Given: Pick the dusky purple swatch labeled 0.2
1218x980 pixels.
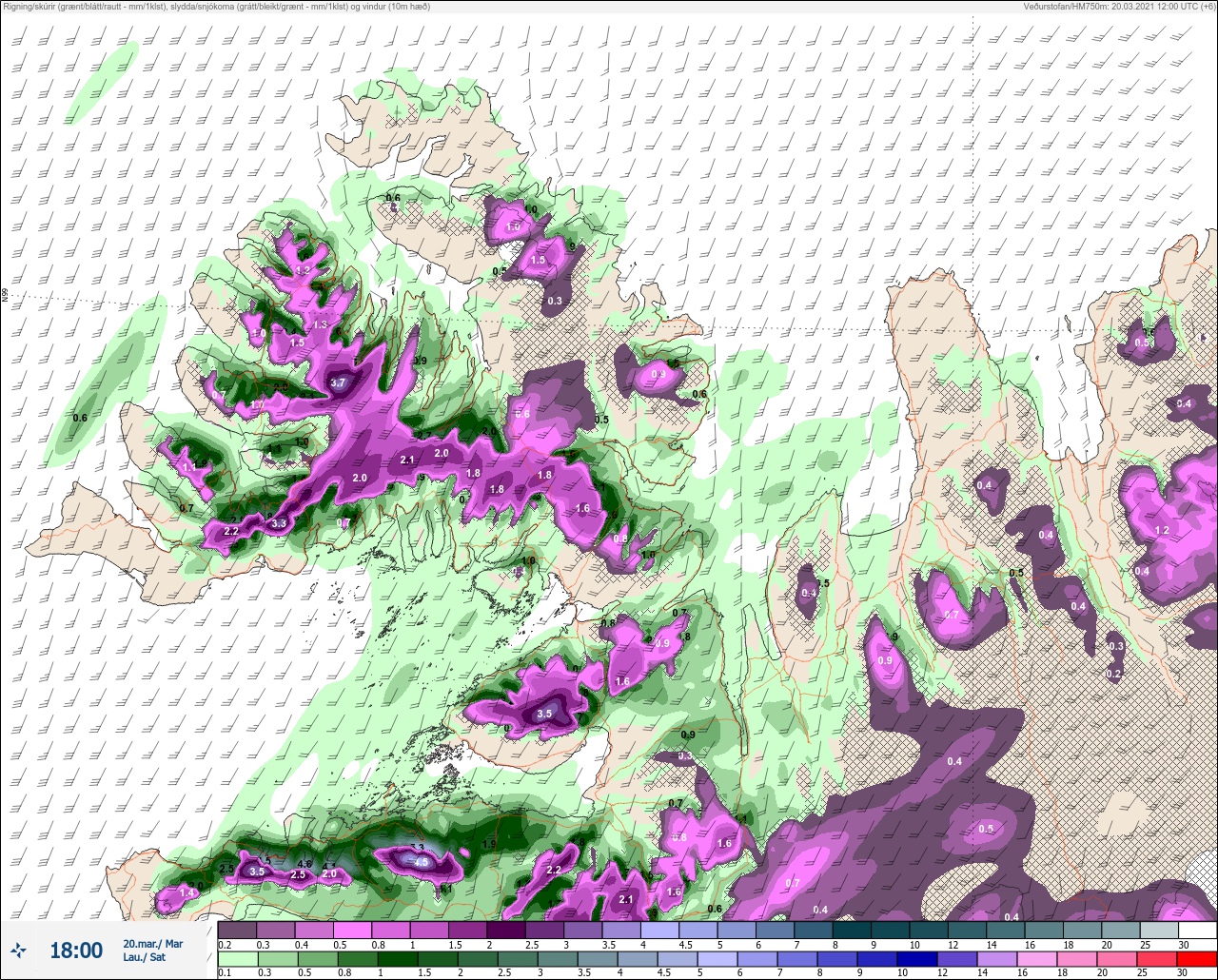Looking at the screenshot, I should pyautogui.click(x=237, y=930).
